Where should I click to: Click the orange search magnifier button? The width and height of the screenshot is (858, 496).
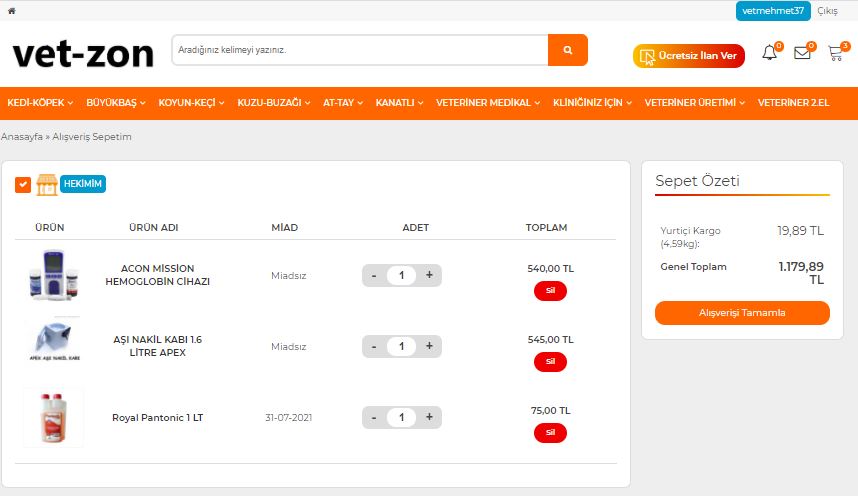coord(568,50)
